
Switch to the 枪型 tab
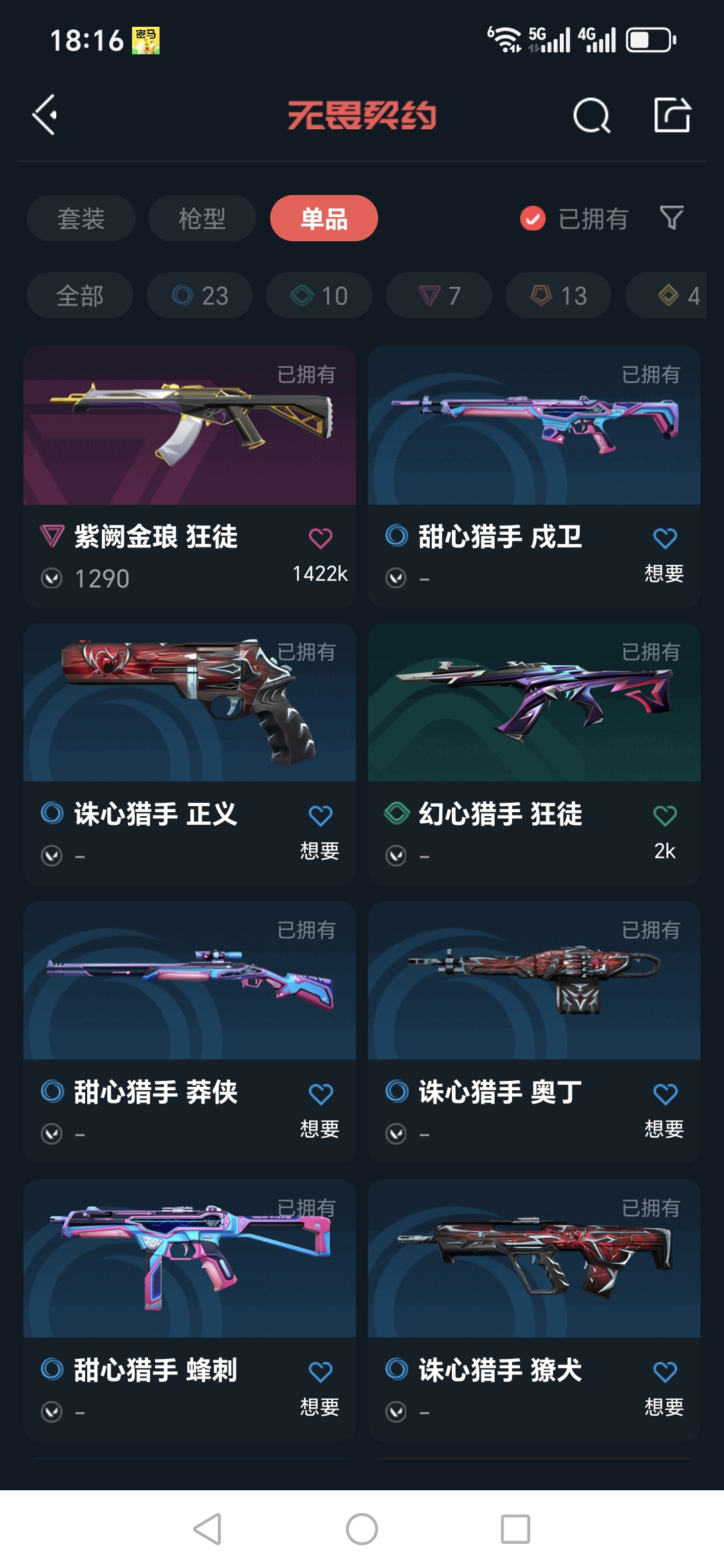(x=202, y=218)
